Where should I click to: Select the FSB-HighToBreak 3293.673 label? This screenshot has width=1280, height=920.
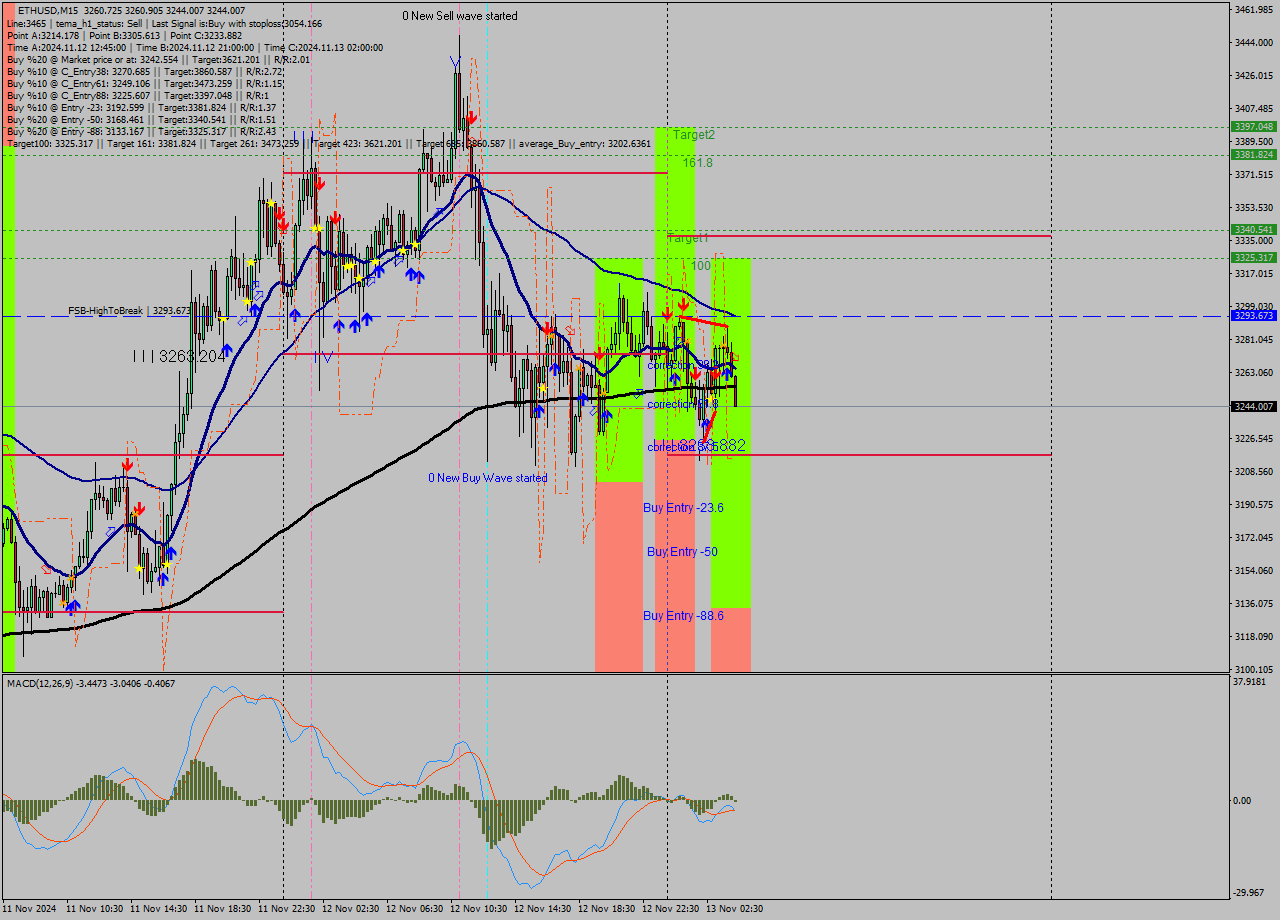(129, 311)
